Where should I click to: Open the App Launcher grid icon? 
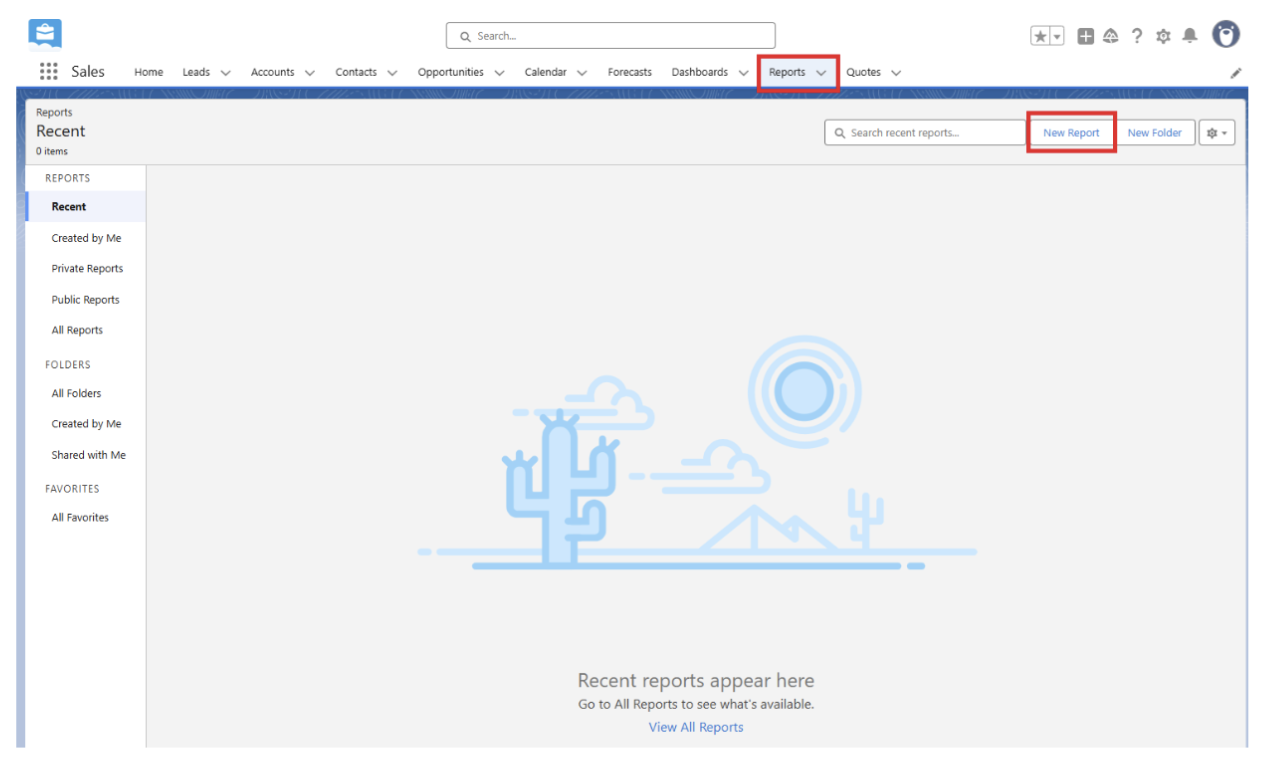(x=48, y=72)
